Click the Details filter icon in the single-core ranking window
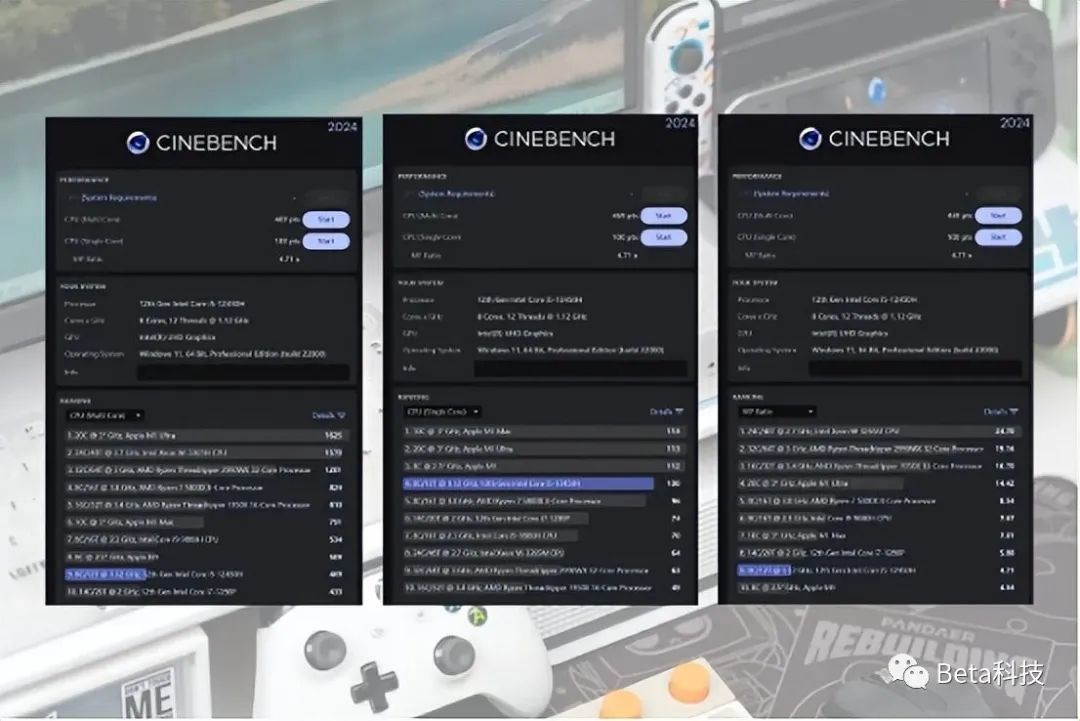The height and width of the screenshot is (721, 1080). [x=679, y=412]
